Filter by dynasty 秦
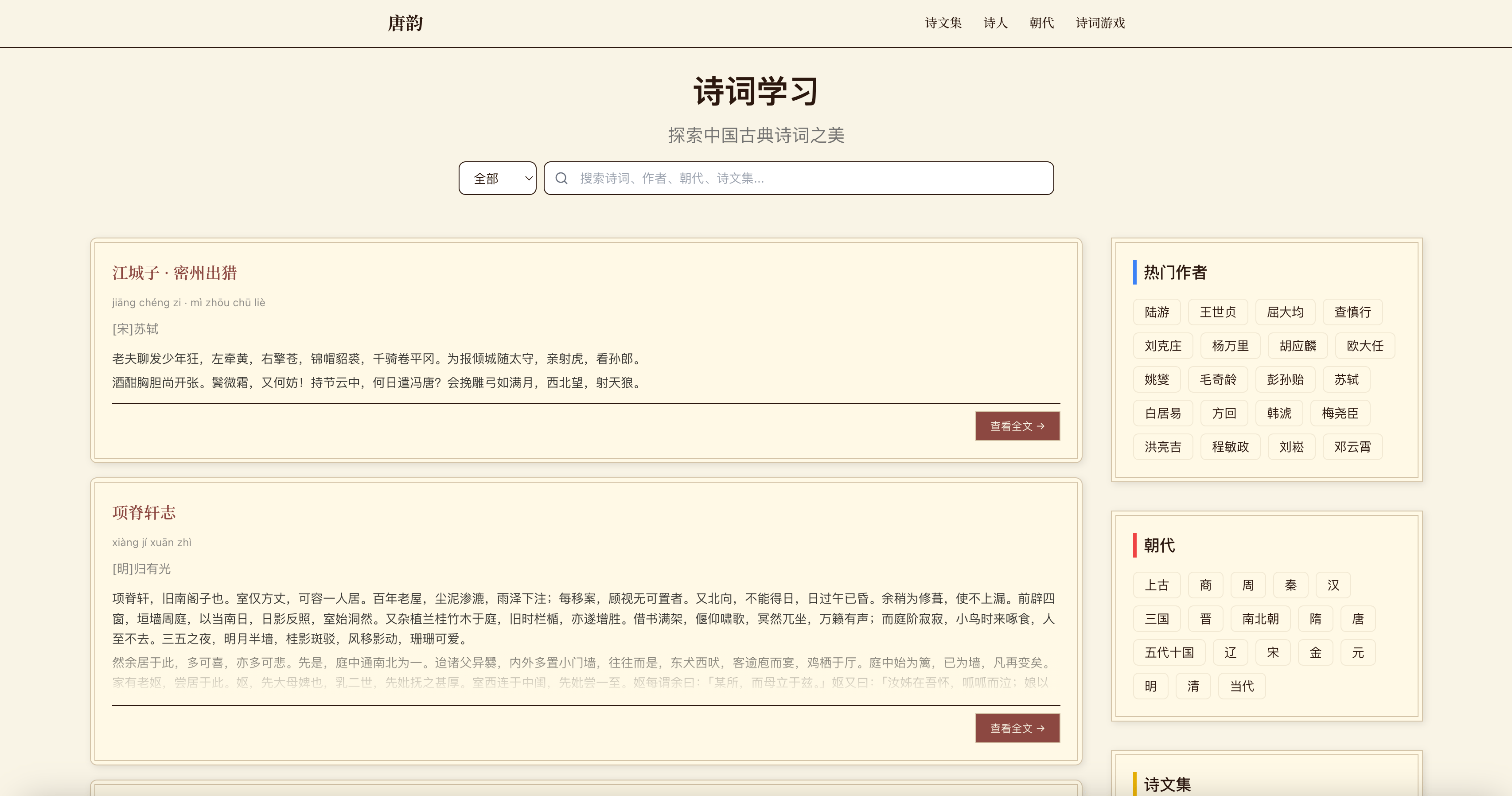 click(1291, 585)
